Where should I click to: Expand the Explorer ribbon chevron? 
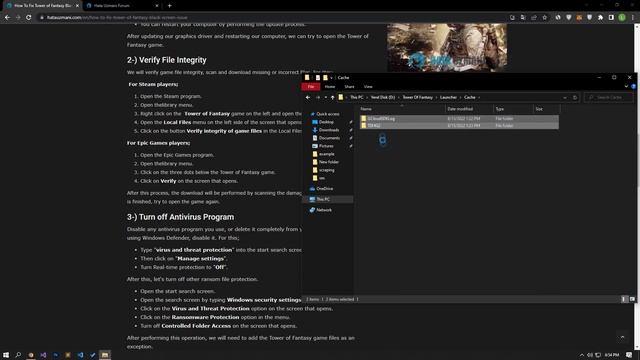click(627, 87)
